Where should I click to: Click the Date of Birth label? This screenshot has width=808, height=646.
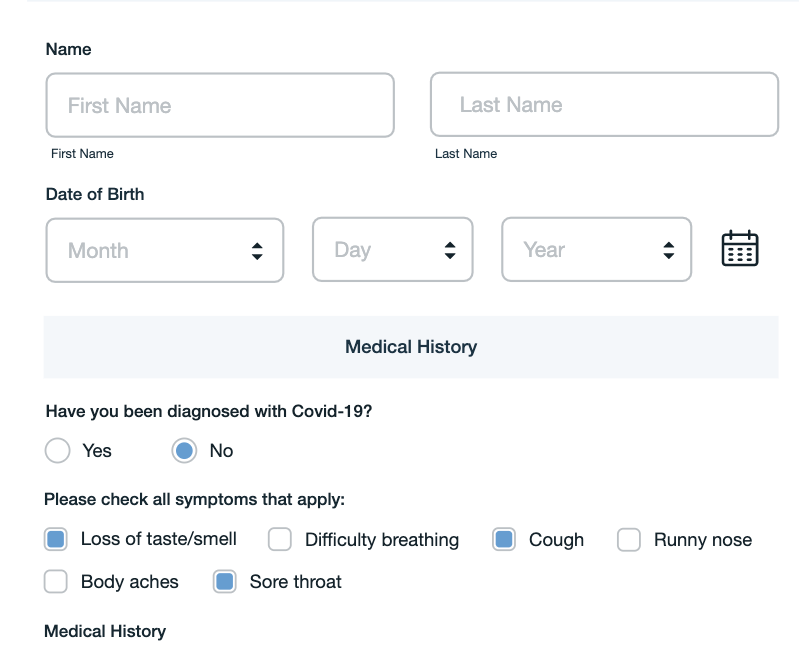(95, 194)
